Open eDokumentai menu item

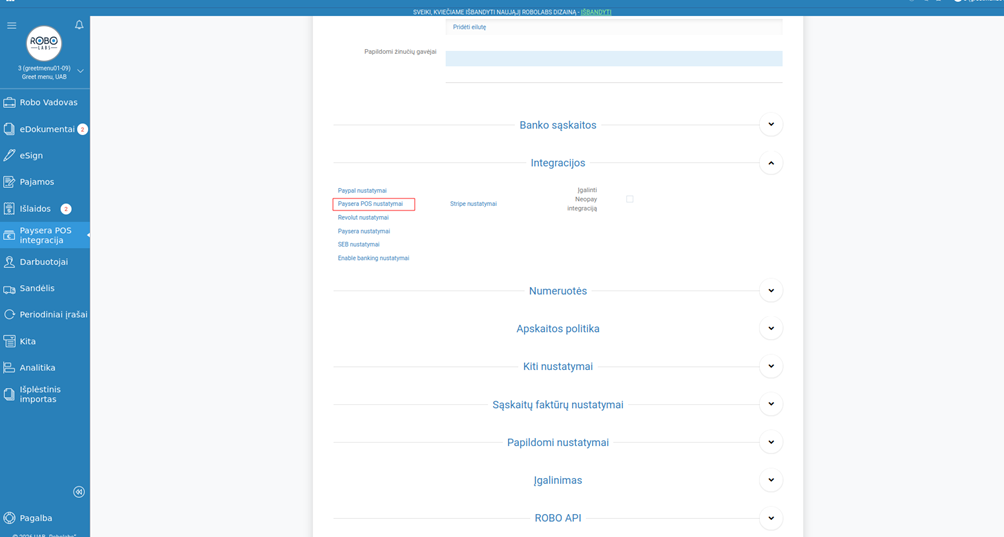(x=47, y=129)
